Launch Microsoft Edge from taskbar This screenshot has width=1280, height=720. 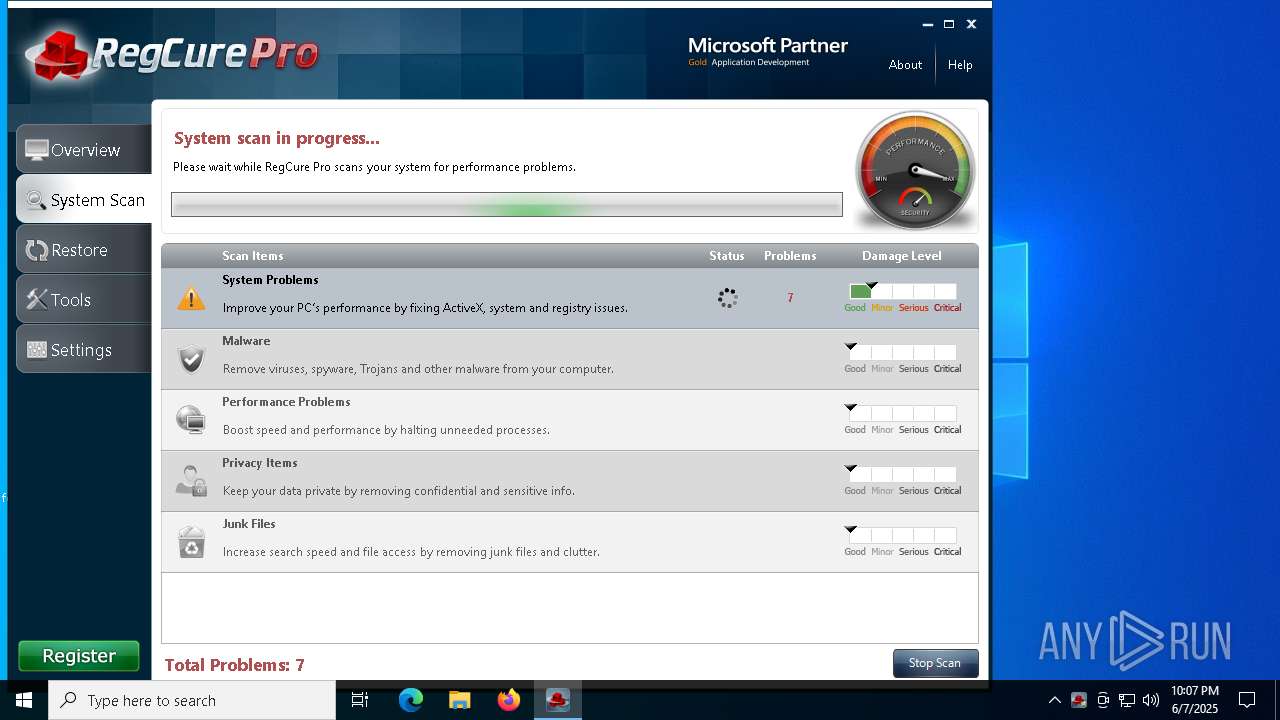[410, 700]
